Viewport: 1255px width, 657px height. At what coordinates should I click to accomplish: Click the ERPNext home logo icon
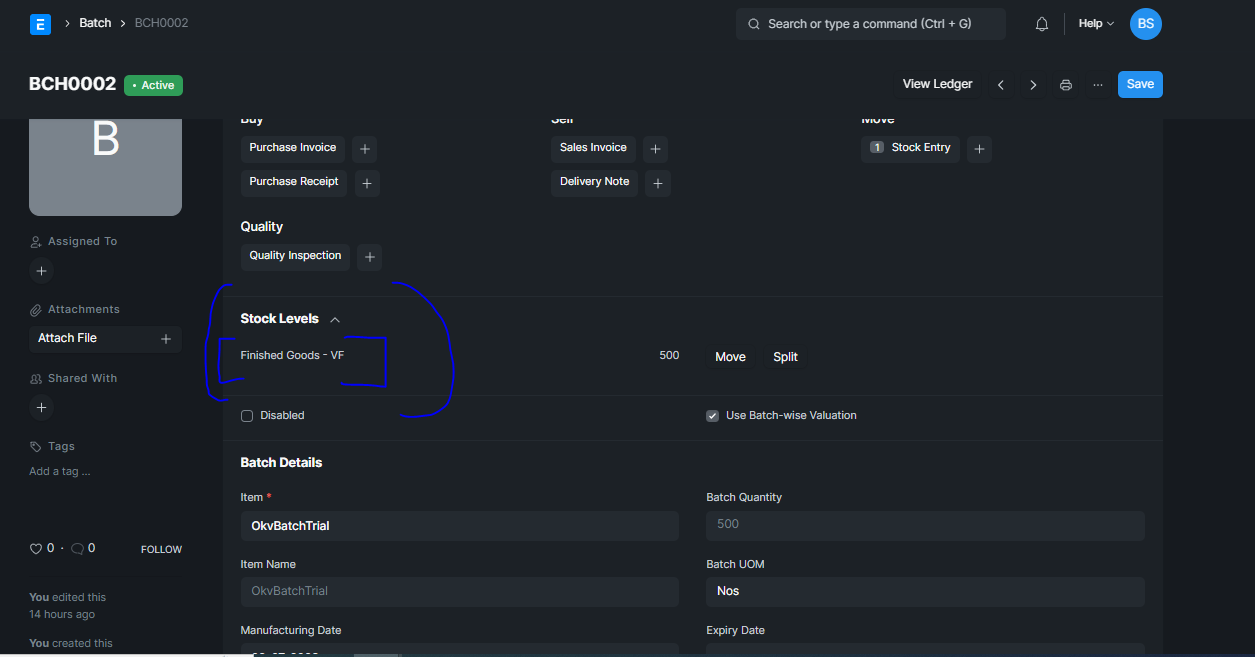pos(40,25)
